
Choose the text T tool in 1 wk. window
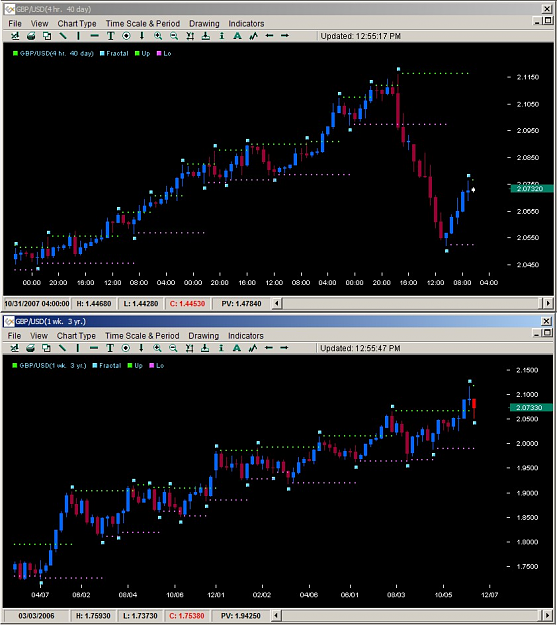[110, 348]
